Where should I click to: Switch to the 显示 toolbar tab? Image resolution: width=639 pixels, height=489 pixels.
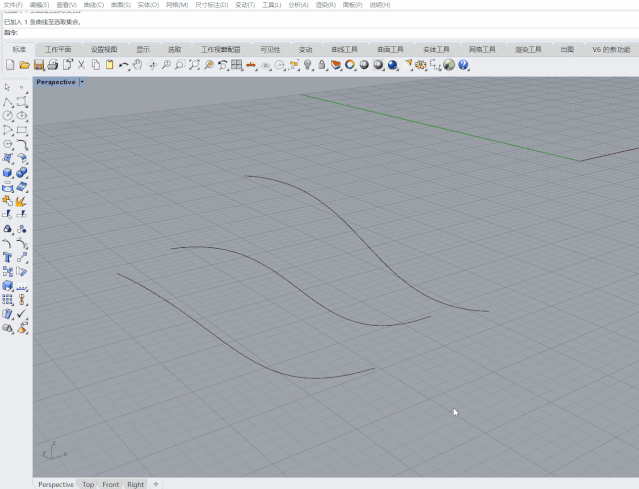(143, 49)
